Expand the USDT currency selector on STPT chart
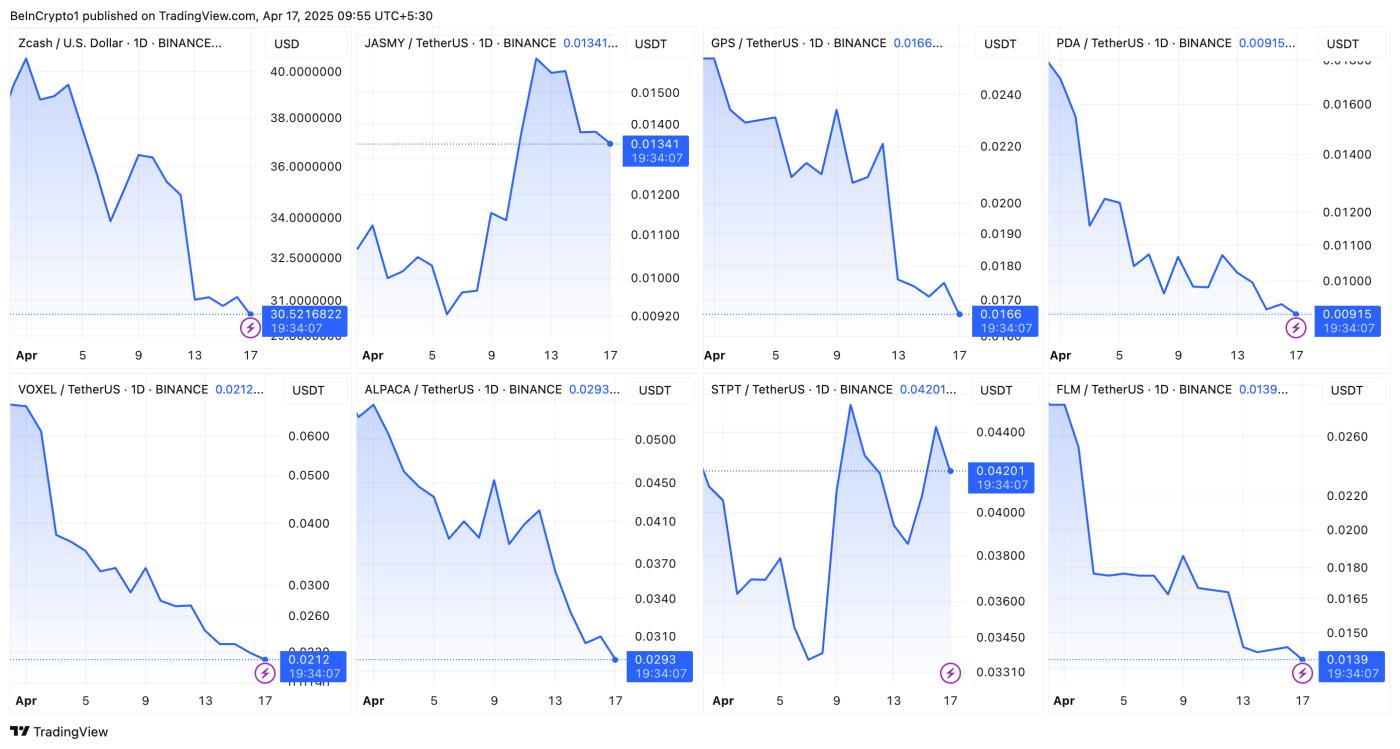The image size is (1400, 749). tap(1000, 390)
